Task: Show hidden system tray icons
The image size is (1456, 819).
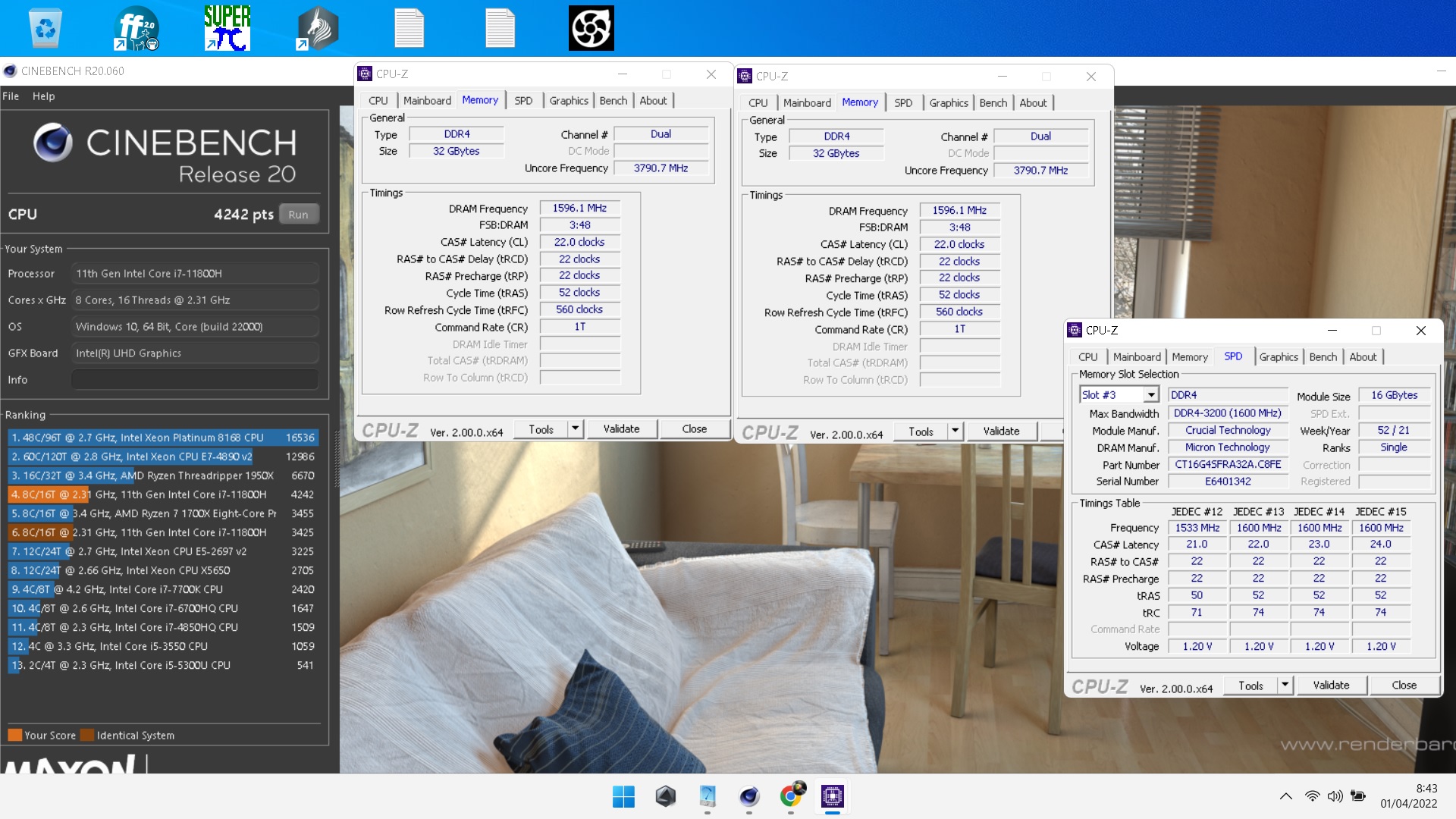Action: pos(1286,796)
